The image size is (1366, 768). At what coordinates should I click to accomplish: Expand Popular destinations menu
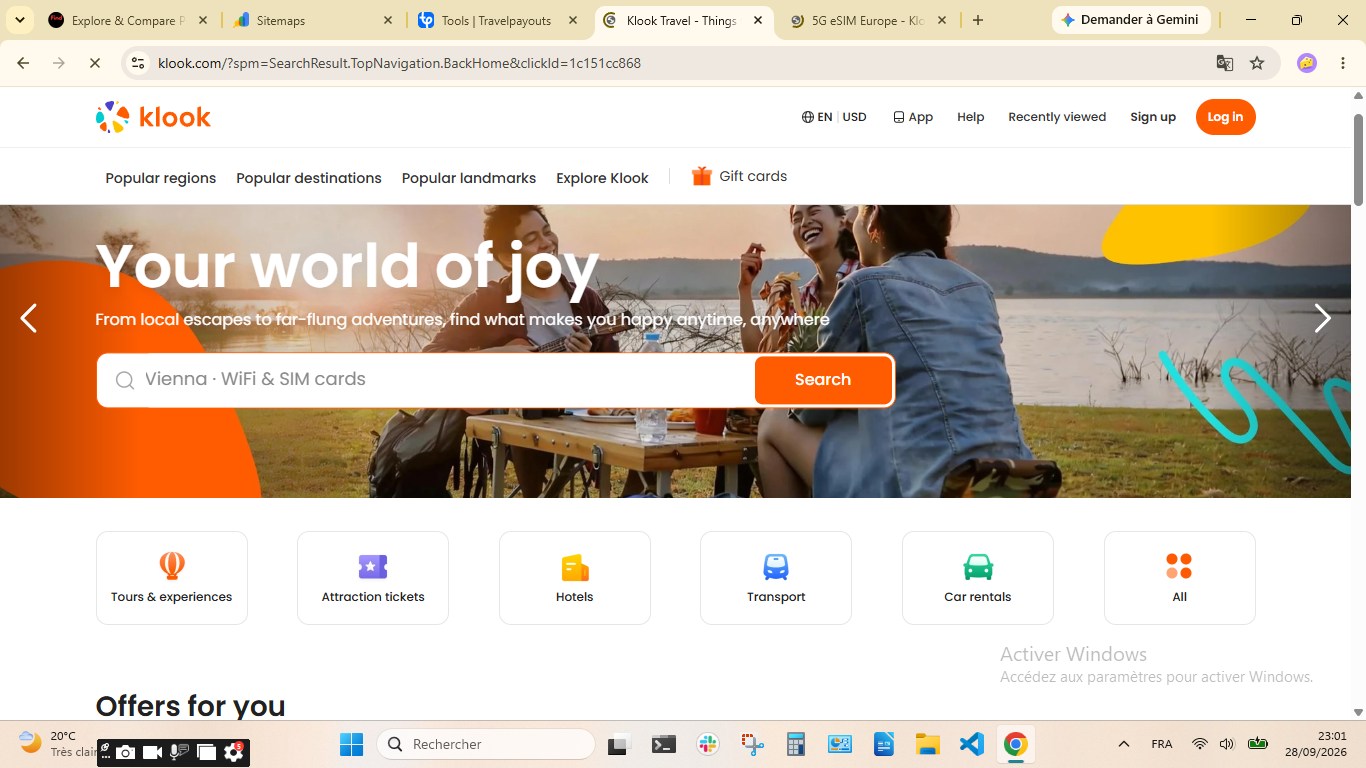pyautogui.click(x=309, y=178)
